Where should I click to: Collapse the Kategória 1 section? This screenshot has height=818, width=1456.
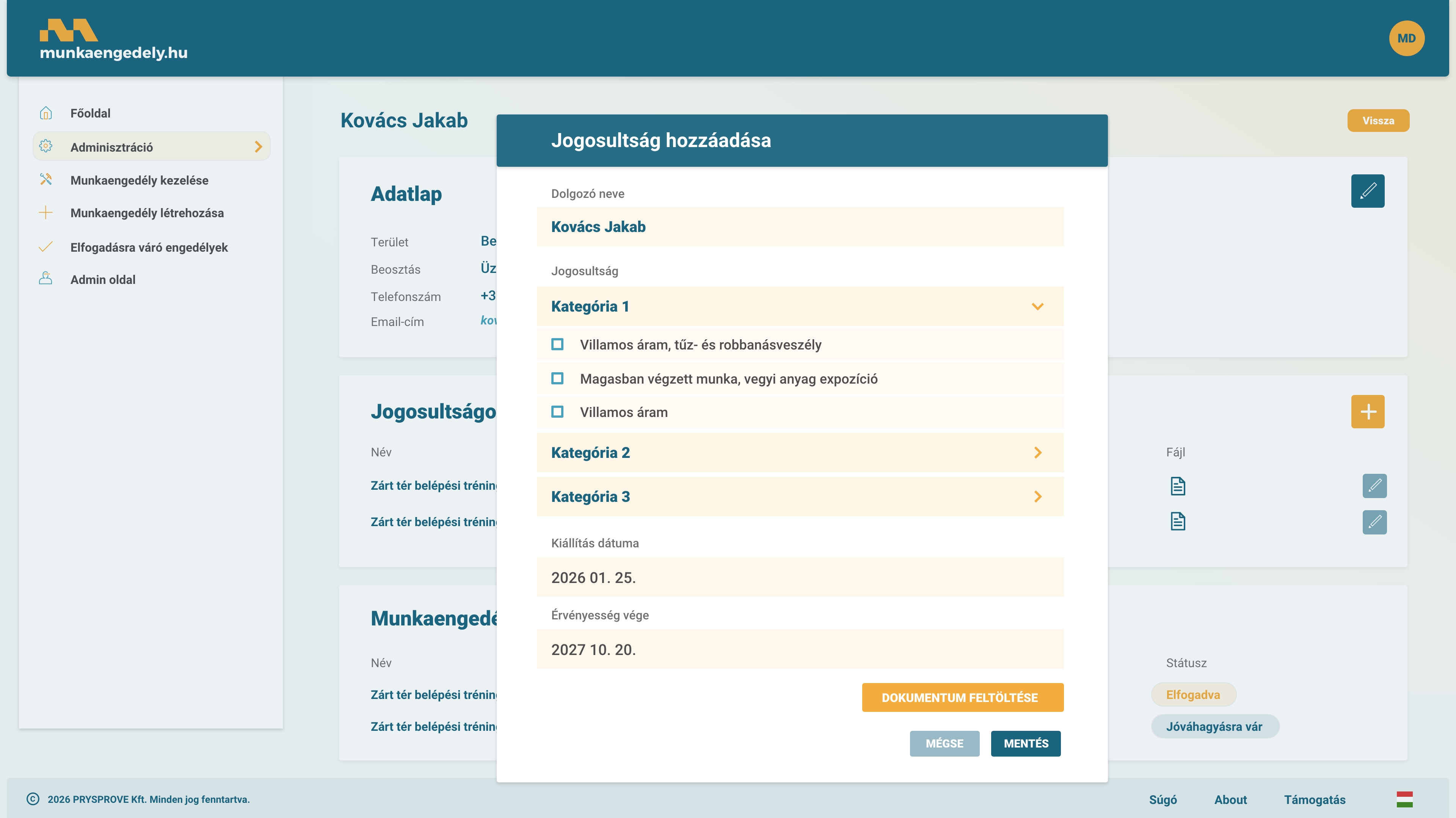1037,306
